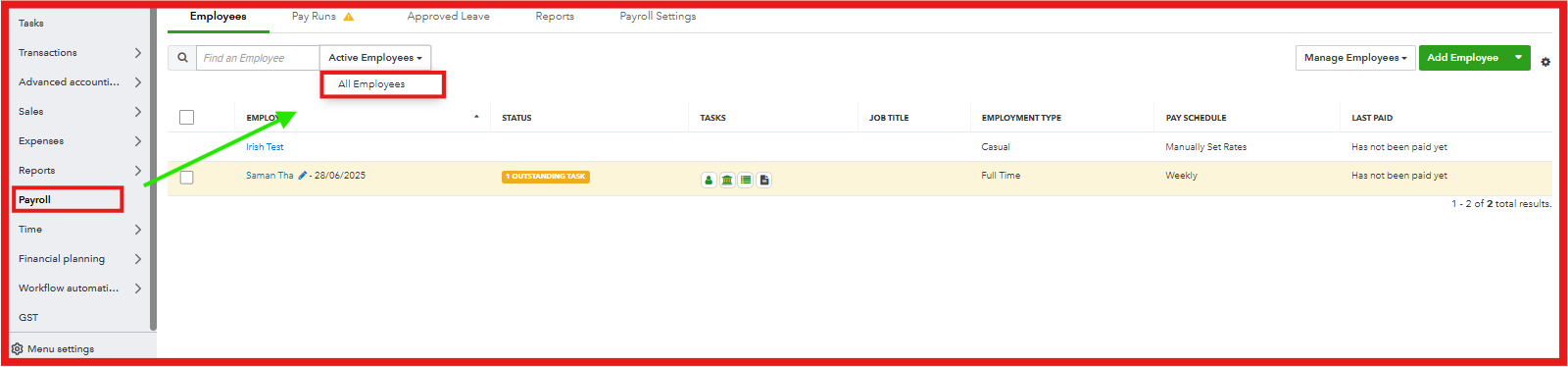Expand the Advanced accounting chevron
The width and height of the screenshot is (1568, 367).
point(137,82)
